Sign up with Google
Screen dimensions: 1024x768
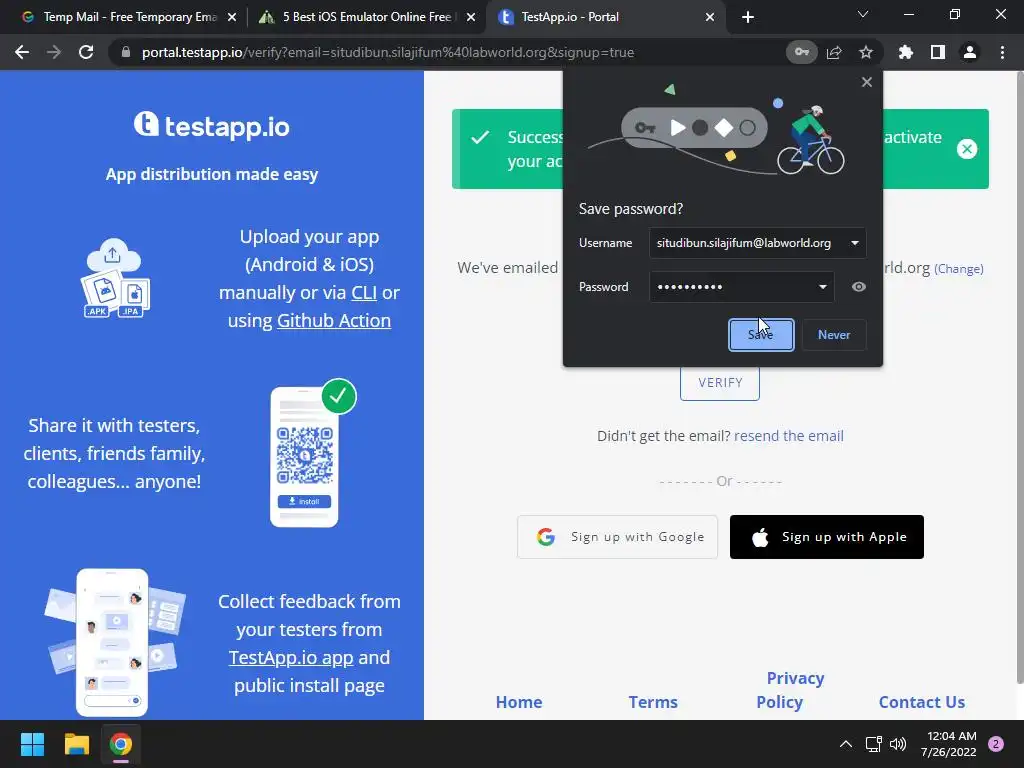point(617,537)
